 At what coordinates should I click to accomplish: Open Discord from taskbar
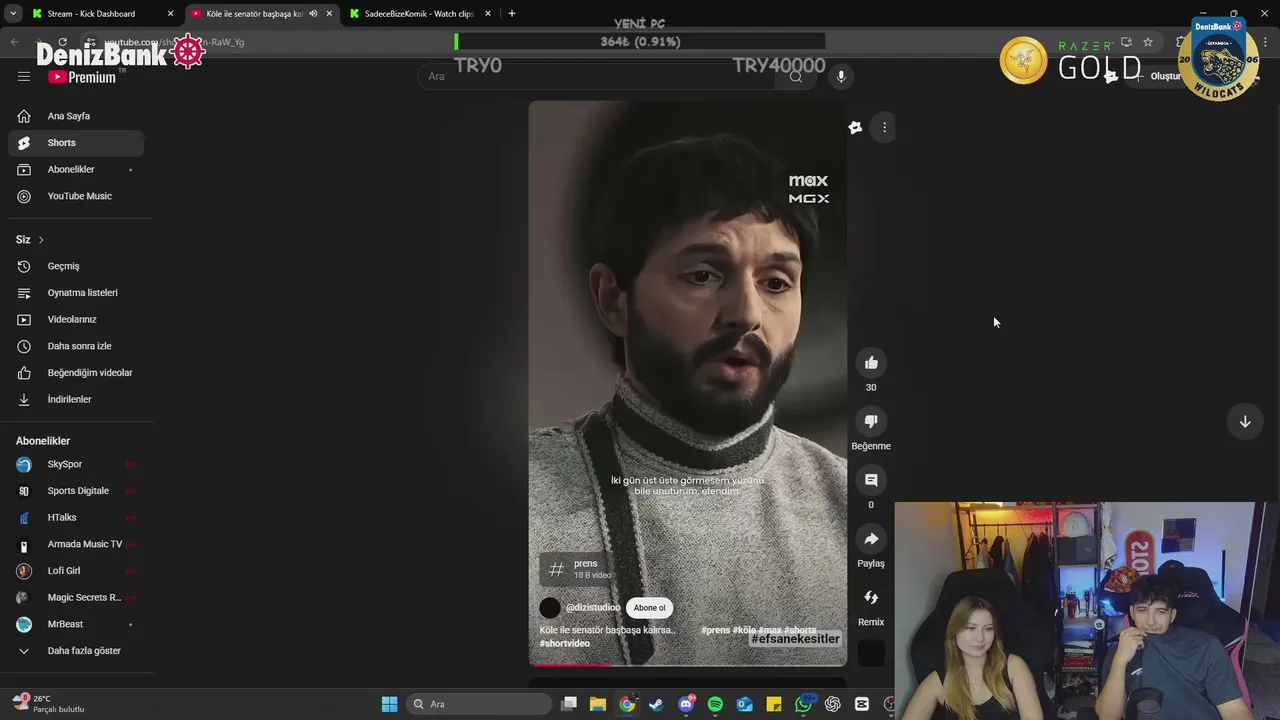coord(686,704)
